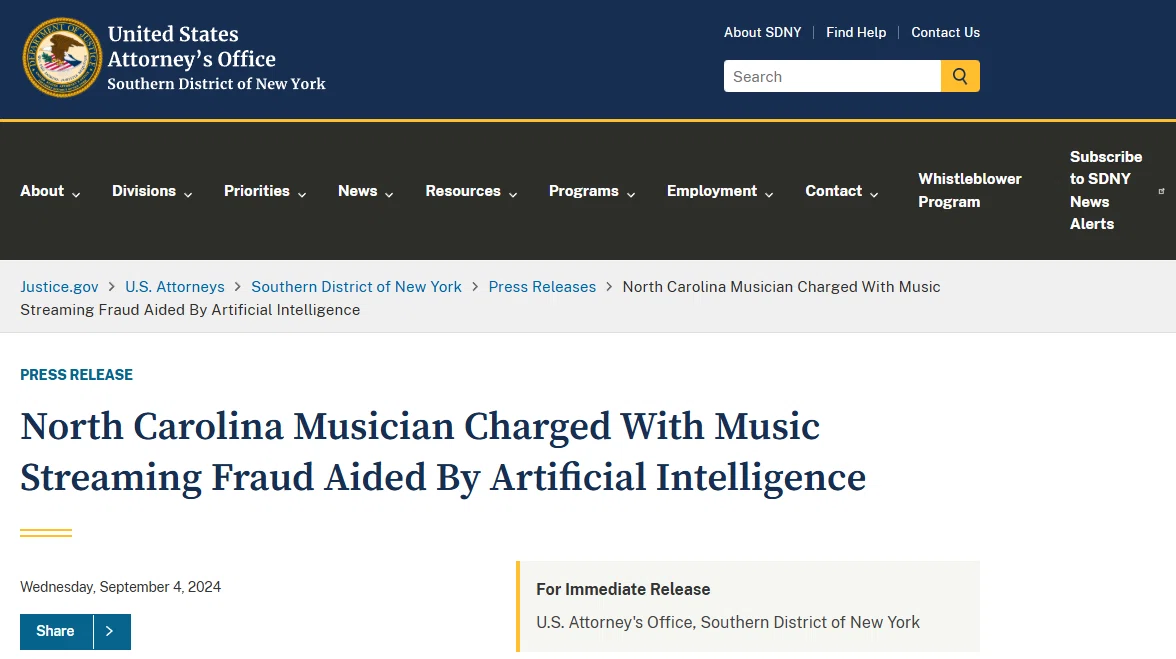
Task: Open the Resources navigation menu
Action: [x=471, y=191]
